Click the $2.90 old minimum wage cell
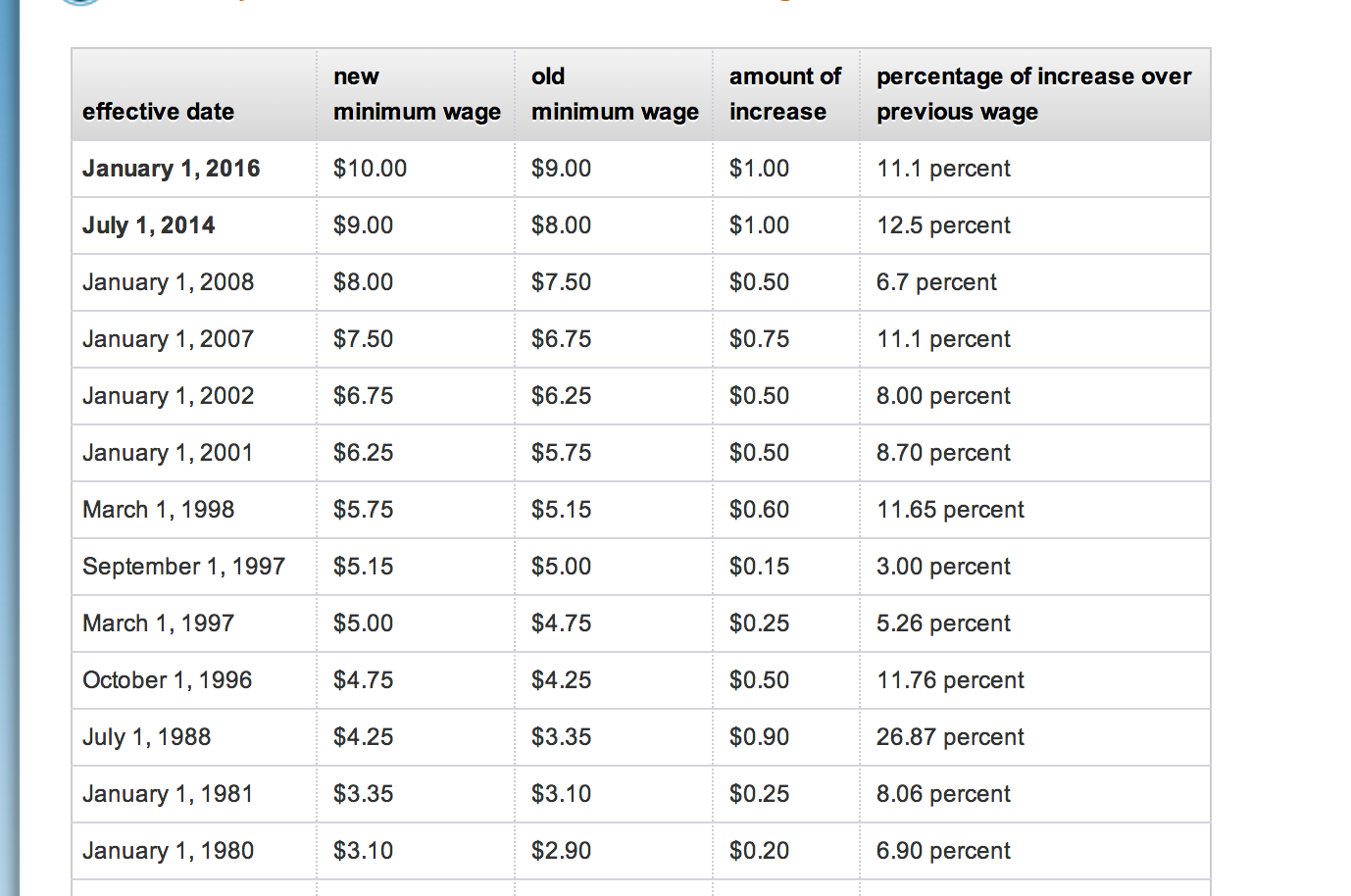The width and height of the screenshot is (1351, 896). point(561,851)
